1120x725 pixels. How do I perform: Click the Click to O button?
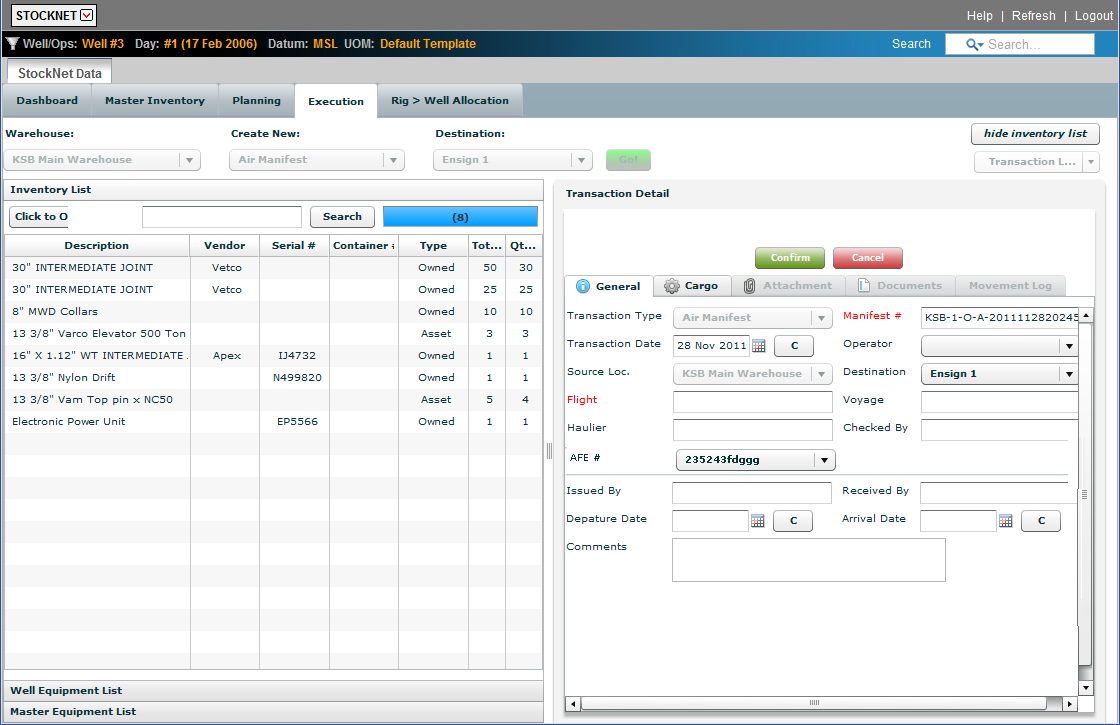tap(39, 216)
